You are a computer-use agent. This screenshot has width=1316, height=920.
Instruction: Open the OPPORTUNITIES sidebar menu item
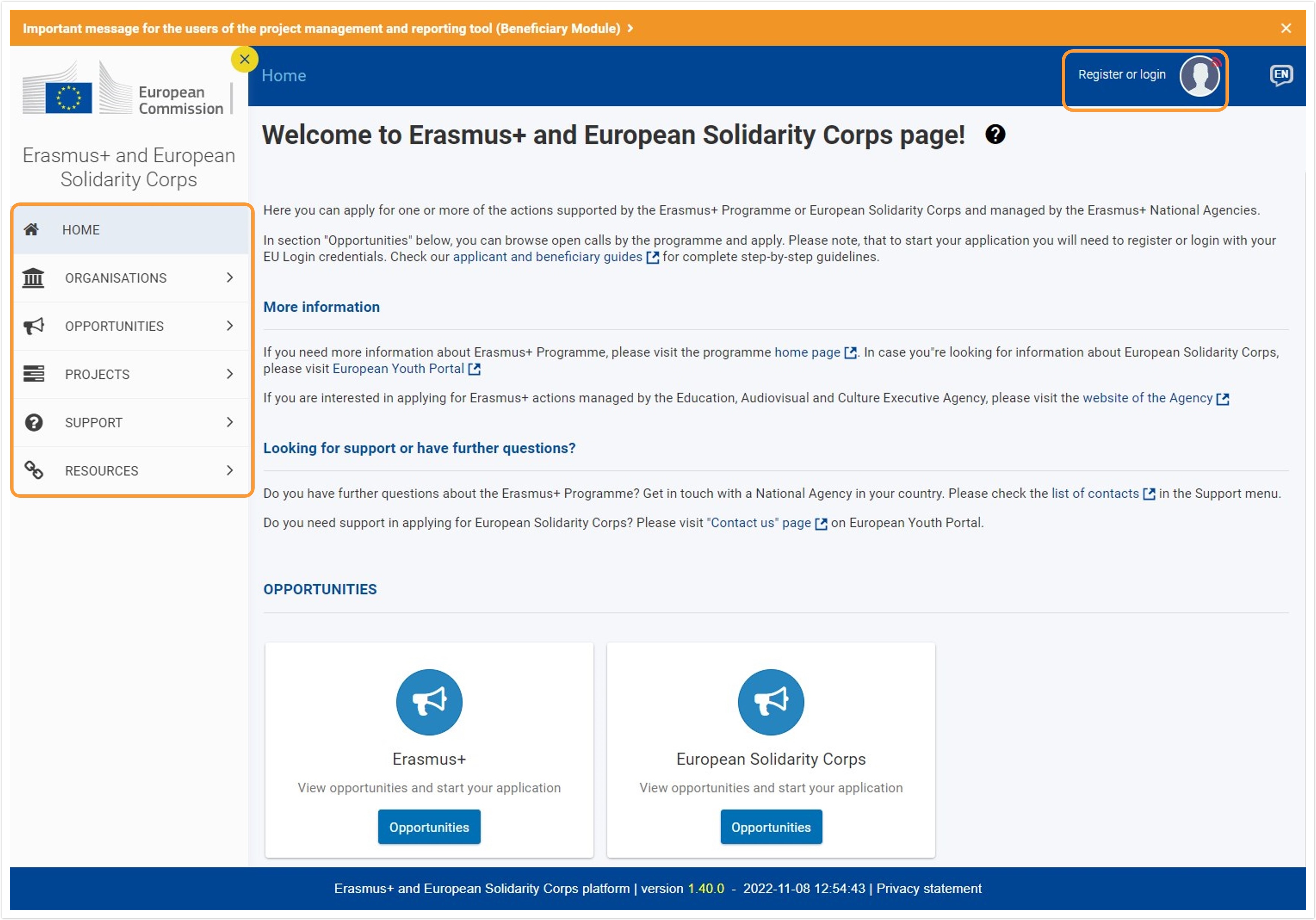pos(131,326)
